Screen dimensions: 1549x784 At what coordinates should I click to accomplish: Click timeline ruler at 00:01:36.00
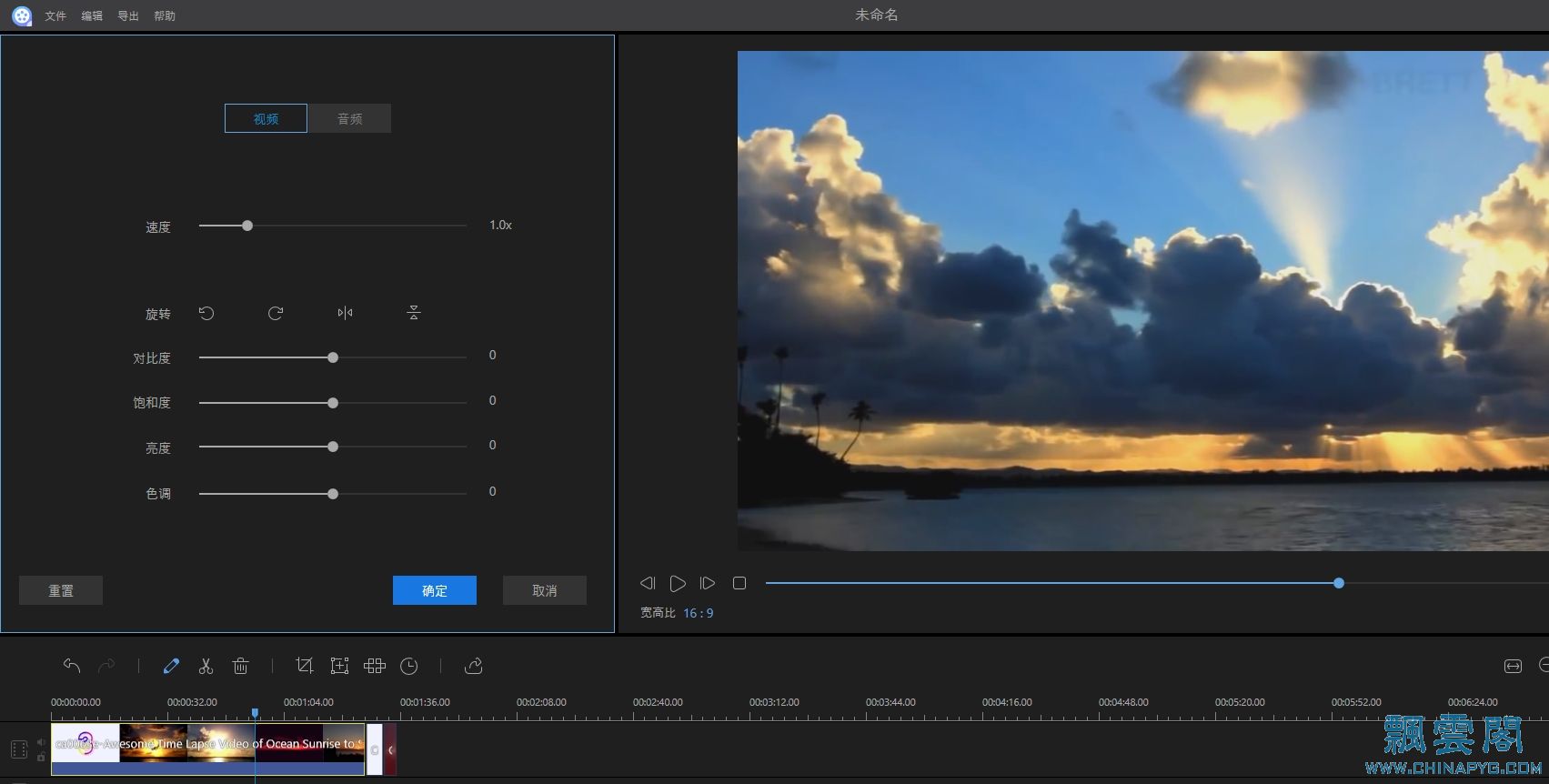click(x=425, y=702)
